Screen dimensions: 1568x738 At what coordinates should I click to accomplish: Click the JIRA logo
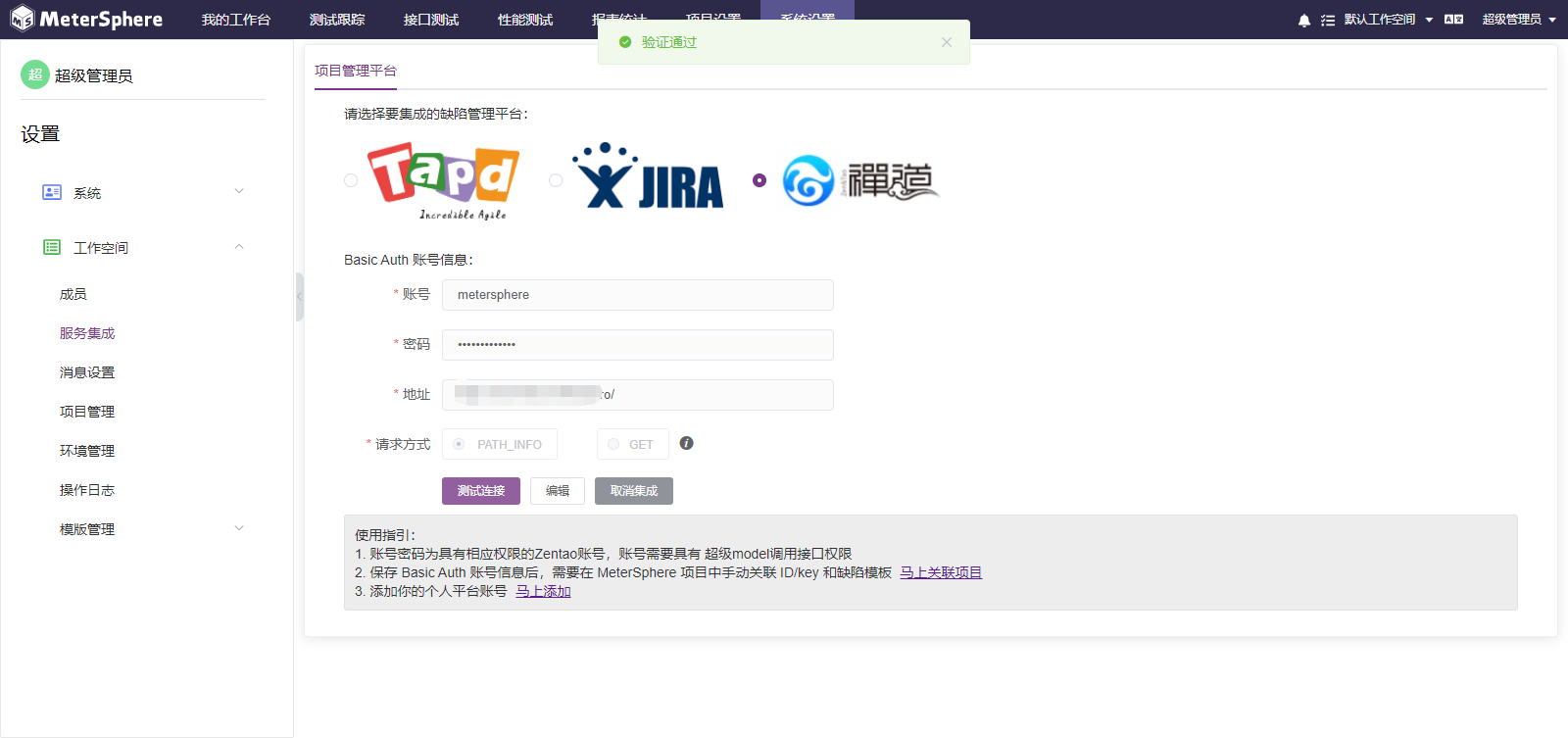648,176
